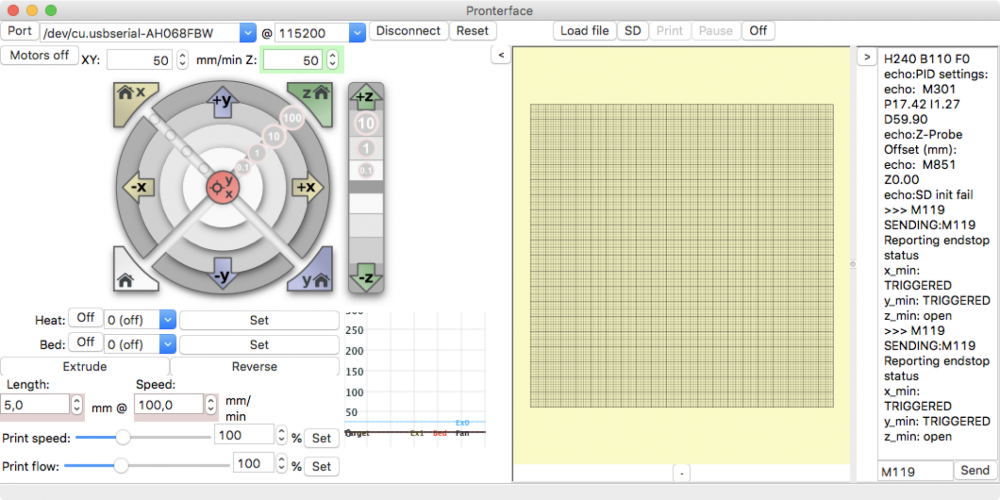The image size is (1000, 500).
Task: Click the G-code command input field
Action: pos(915,471)
